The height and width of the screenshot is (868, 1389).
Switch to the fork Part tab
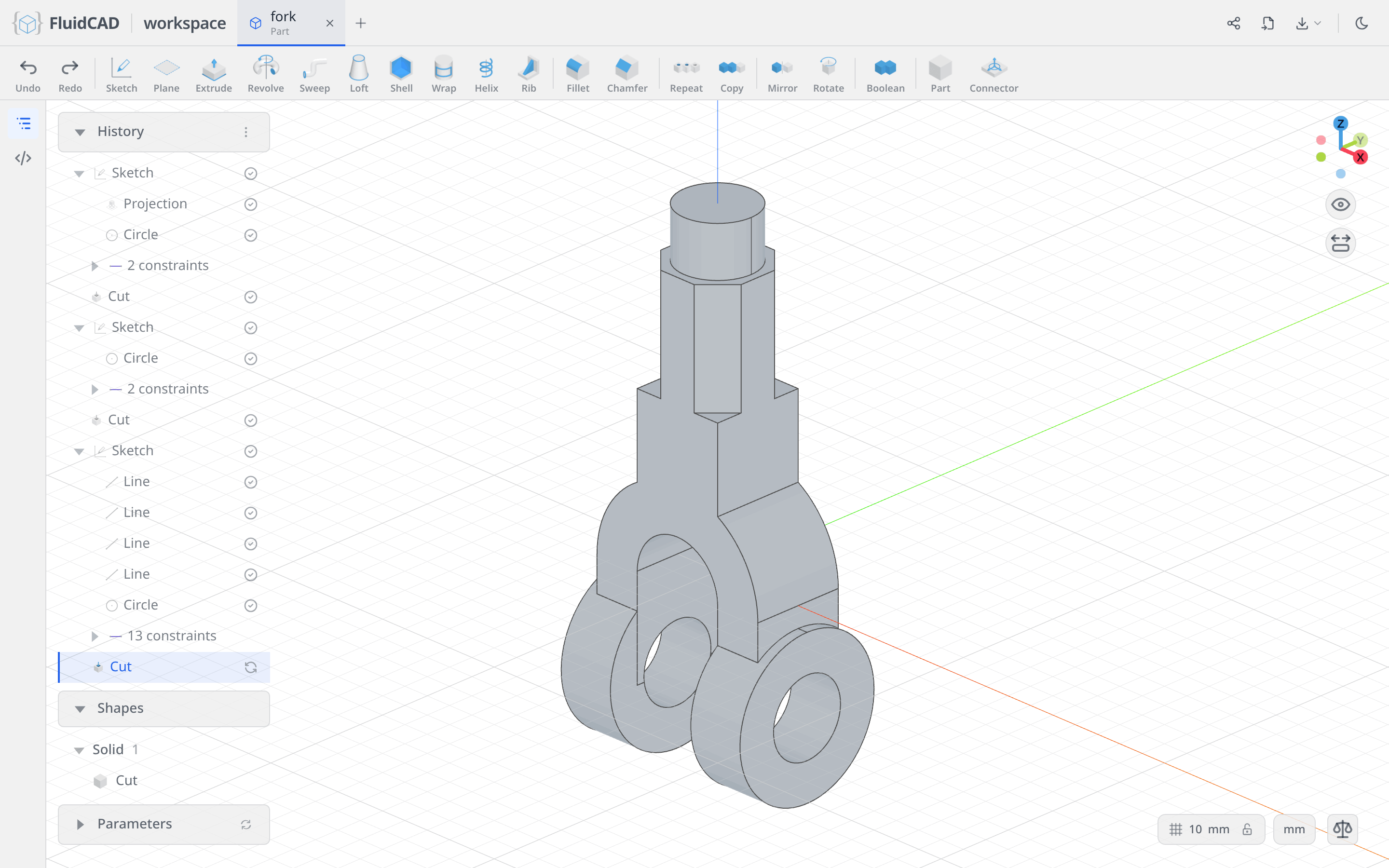pyautogui.click(x=291, y=23)
